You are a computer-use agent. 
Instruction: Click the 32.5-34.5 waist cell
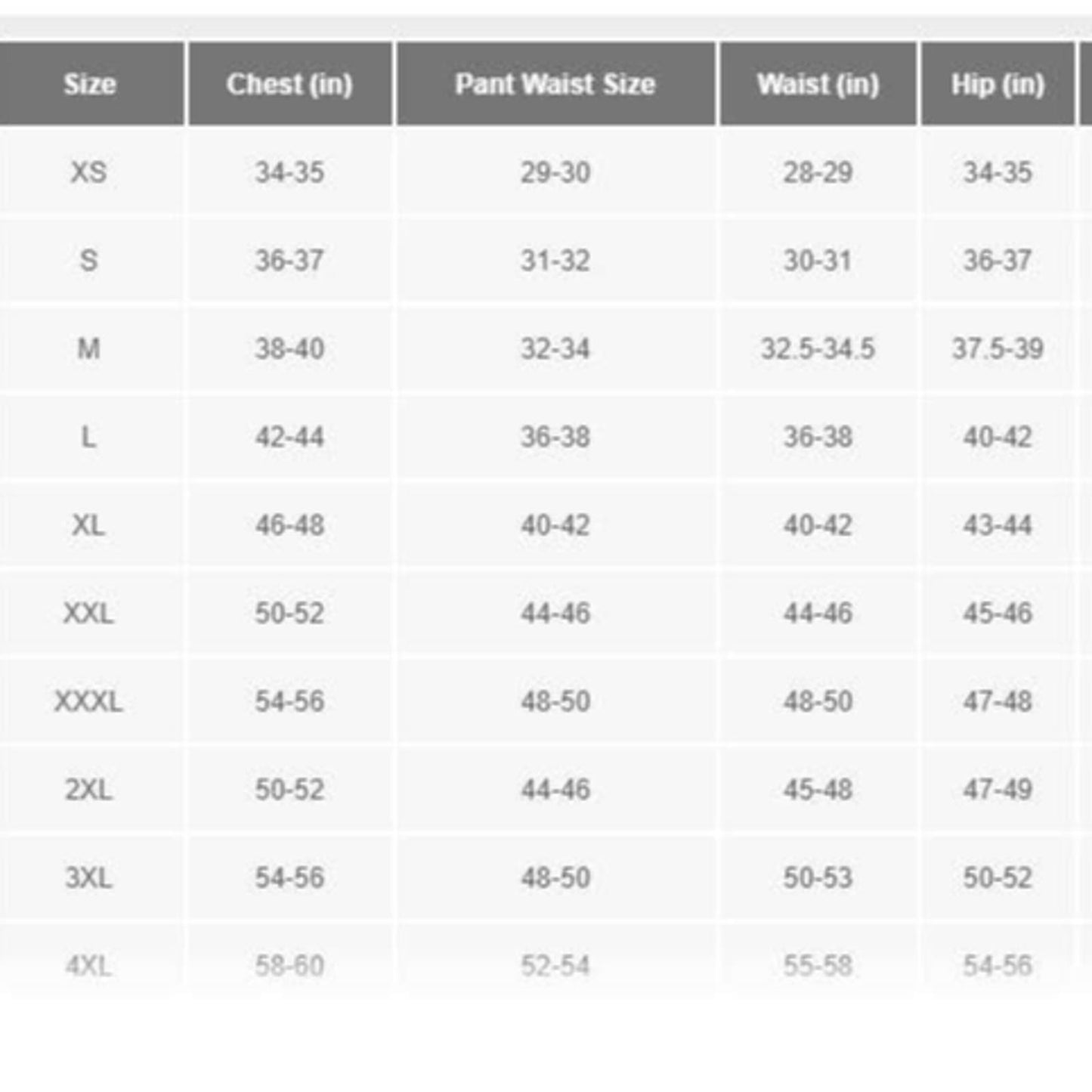818,348
